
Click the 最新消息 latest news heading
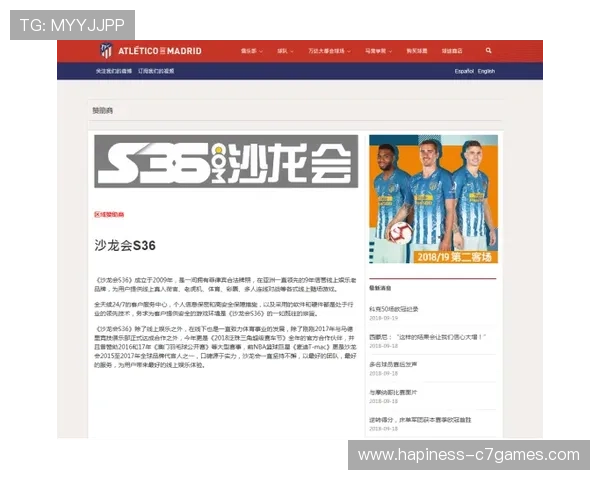click(380, 288)
